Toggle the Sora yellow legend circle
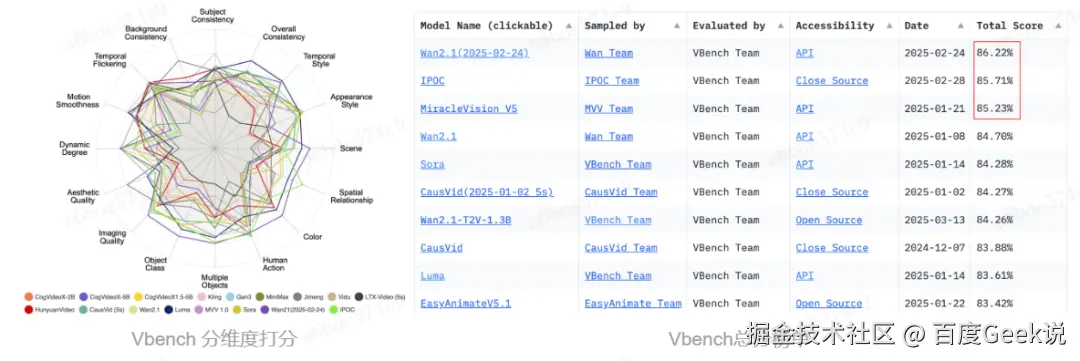Image resolution: width=1080 pixels, height=361 pixels. click(x=236, y=309)
